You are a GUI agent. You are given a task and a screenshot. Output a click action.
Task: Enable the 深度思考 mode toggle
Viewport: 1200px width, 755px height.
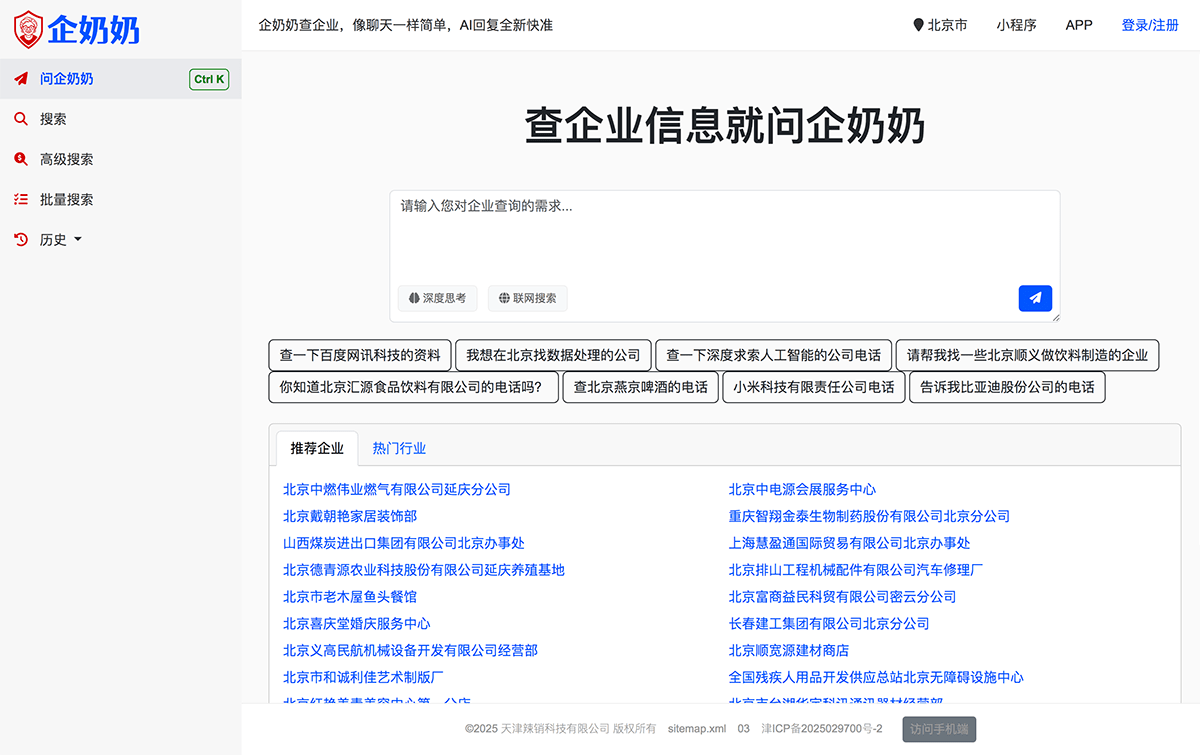coord(437,298)
